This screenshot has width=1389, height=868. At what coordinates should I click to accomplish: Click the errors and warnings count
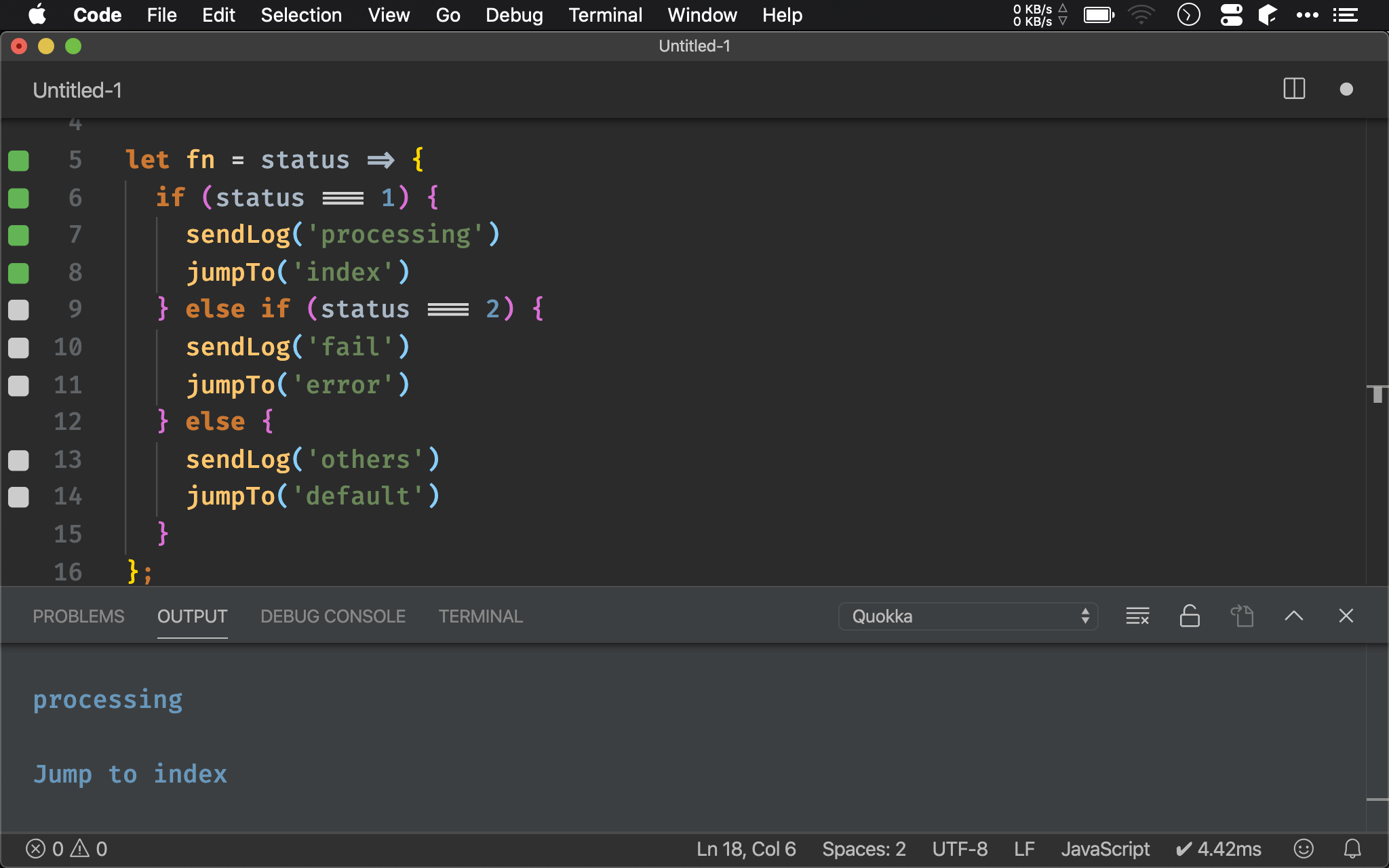(66, 848)
